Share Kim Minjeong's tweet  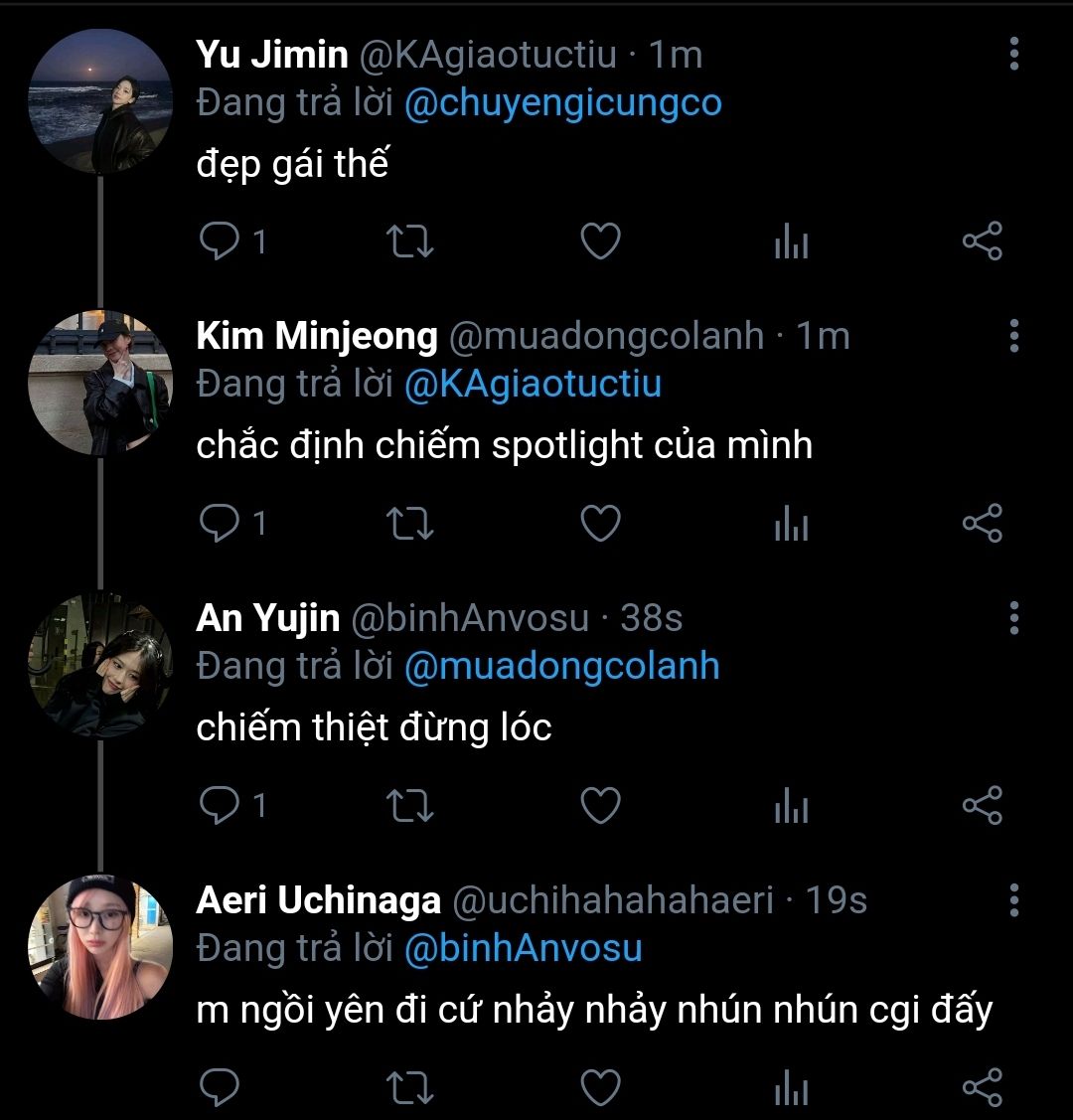[982, 524]
